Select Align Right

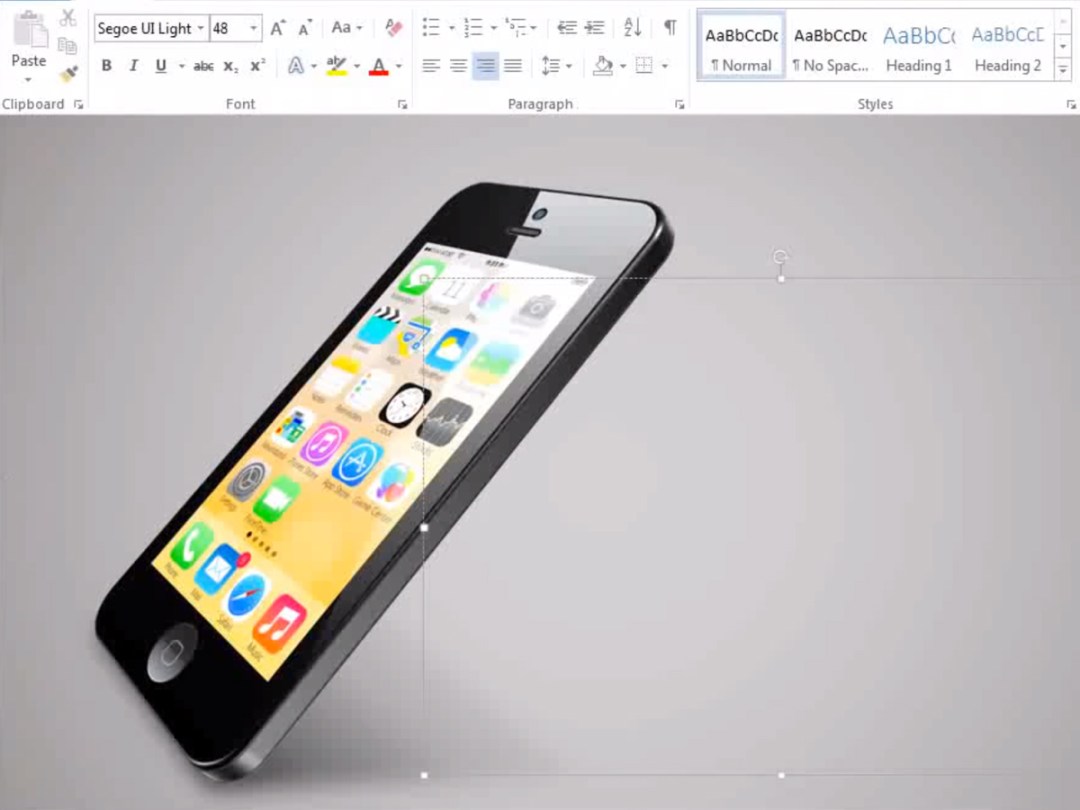[486, 66]
